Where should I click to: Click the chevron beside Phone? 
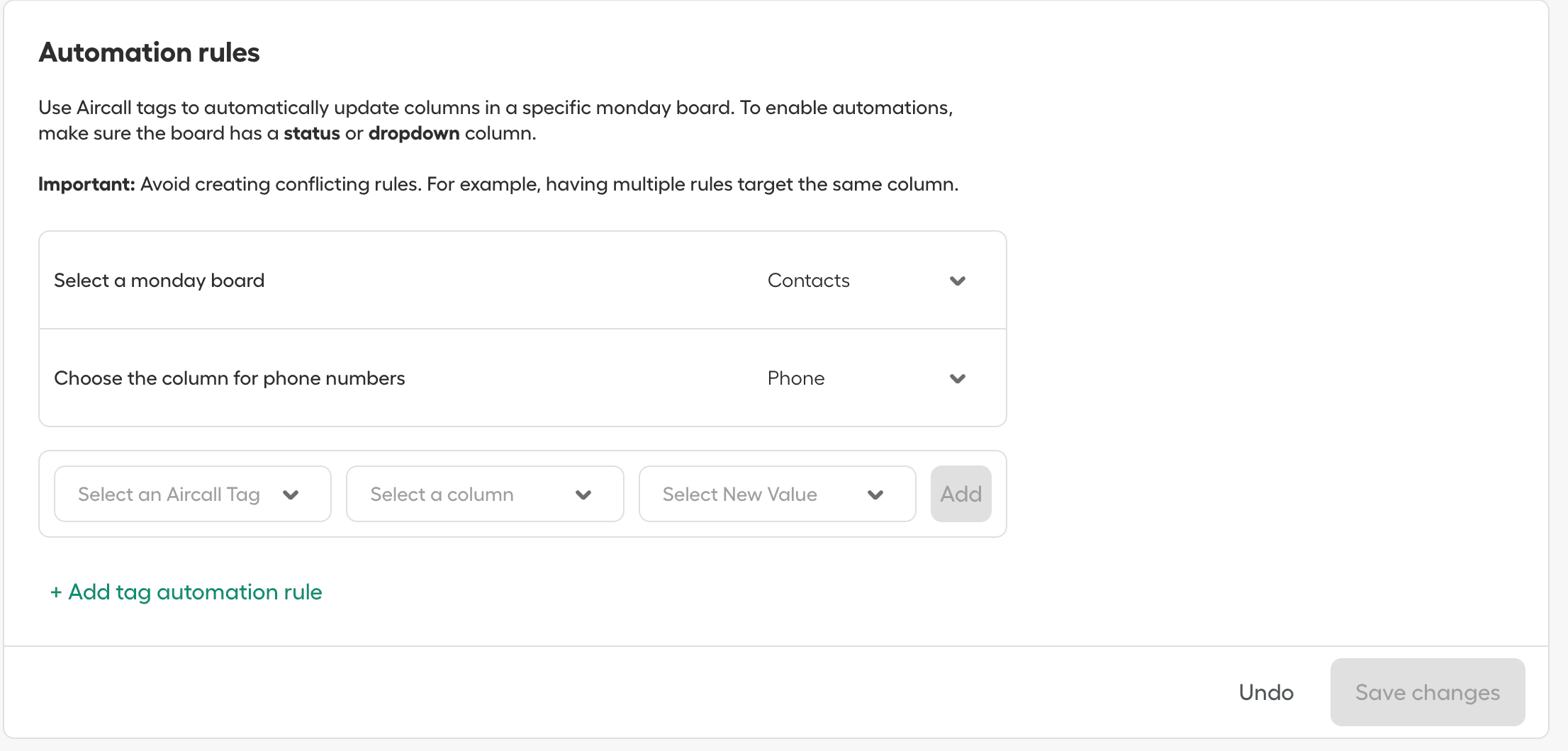pos(958,379)
